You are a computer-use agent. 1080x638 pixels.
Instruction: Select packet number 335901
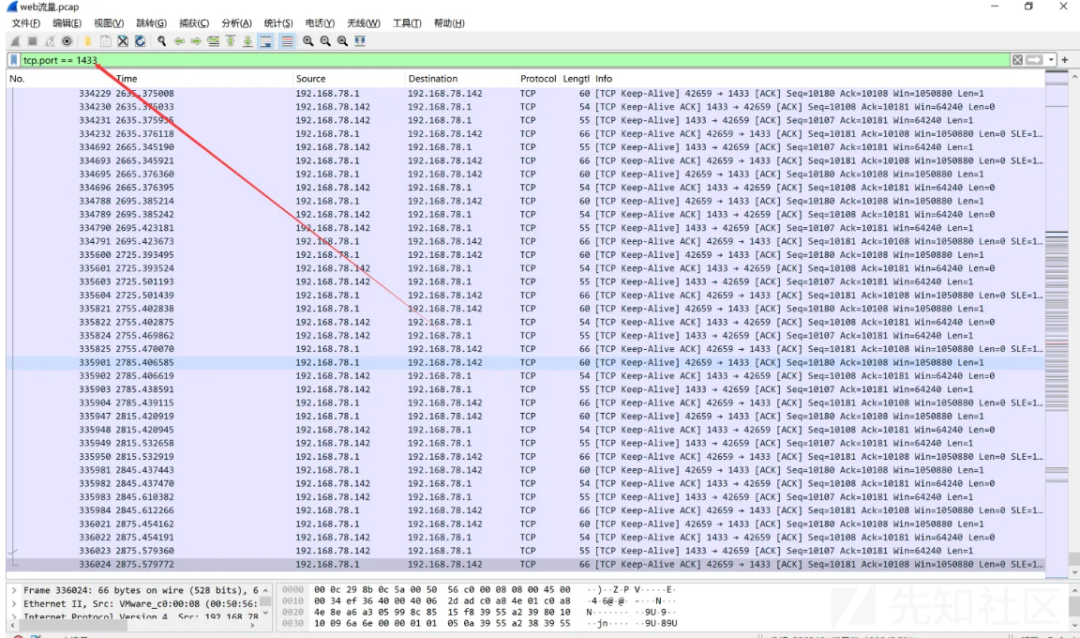coord(526,362)
